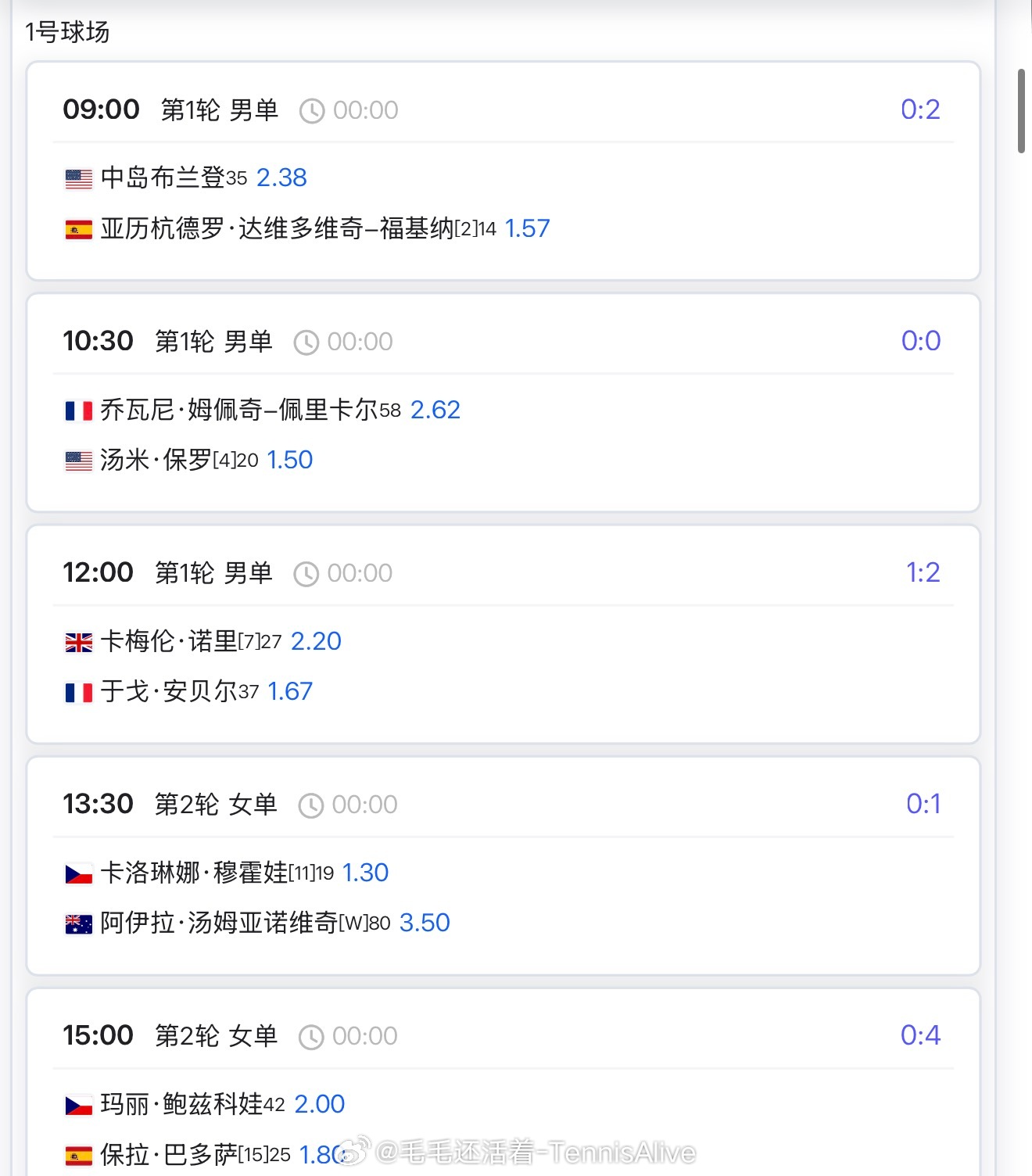The image size is (1032, 1176).
Task: Click clock icon in 13:30 match card
Action: pyautogui.click(x=311, y=805)
